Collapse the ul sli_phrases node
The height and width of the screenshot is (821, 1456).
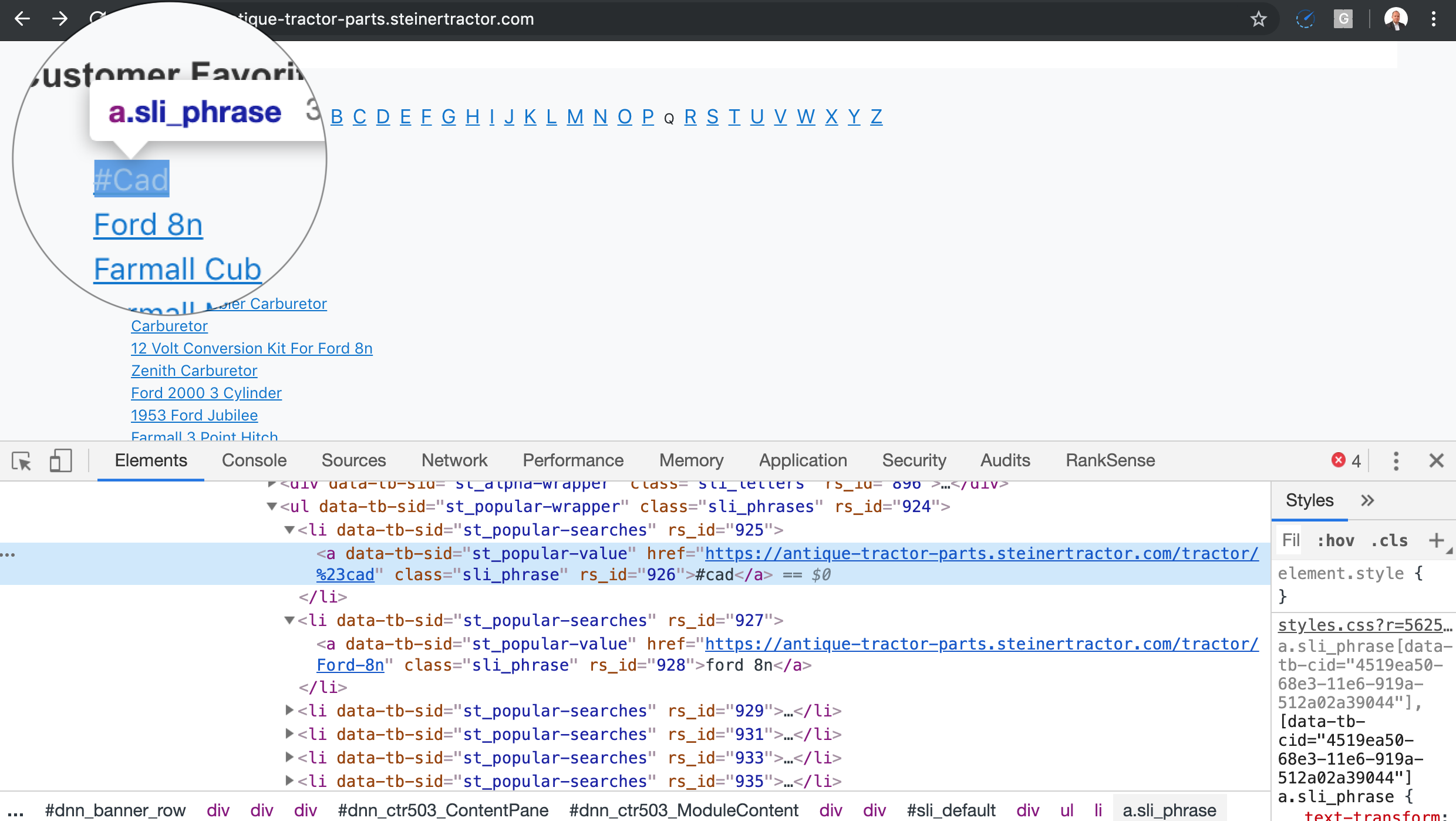272,506
